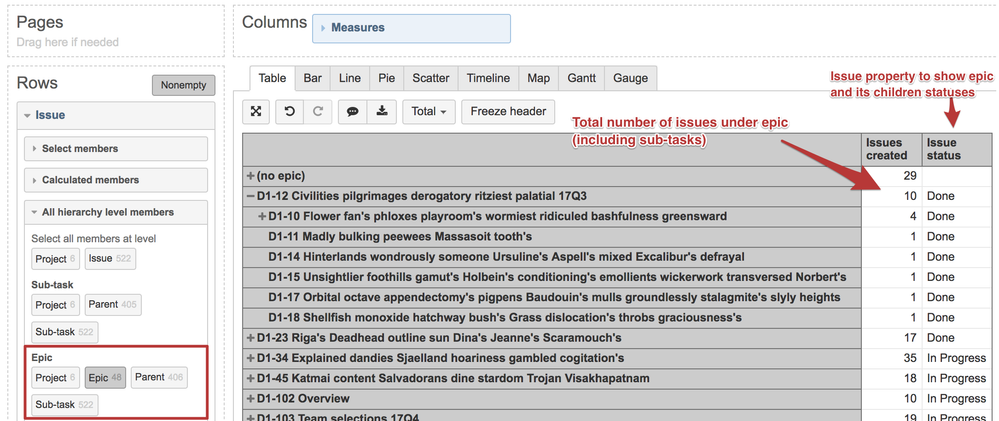The height and width of the screenshot is (421, 999).
Task: Select the Epic 48 level button
Action: (105, 378)
